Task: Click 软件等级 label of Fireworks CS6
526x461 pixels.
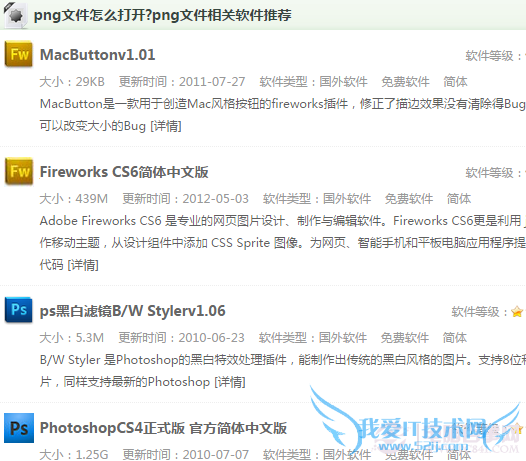Action: (x=490, y=173)
